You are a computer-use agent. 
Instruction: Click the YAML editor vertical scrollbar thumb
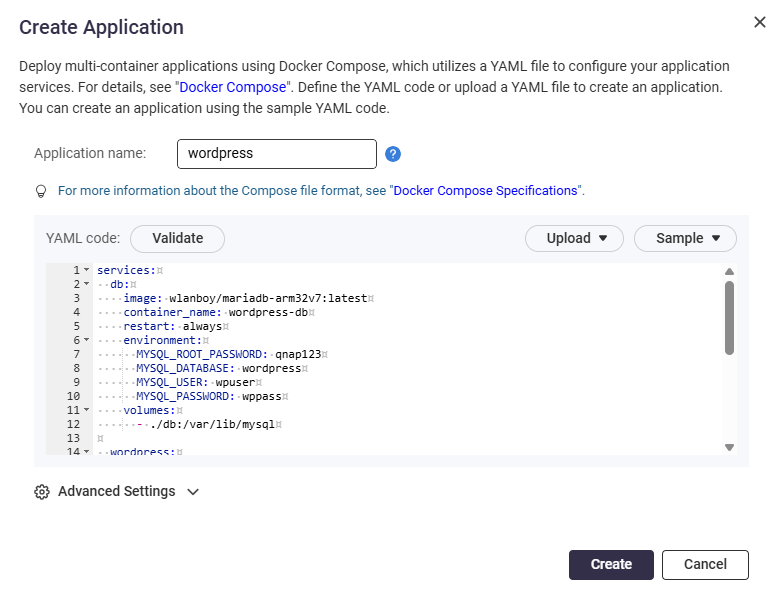pyautogui.click(x=729, y=316)
